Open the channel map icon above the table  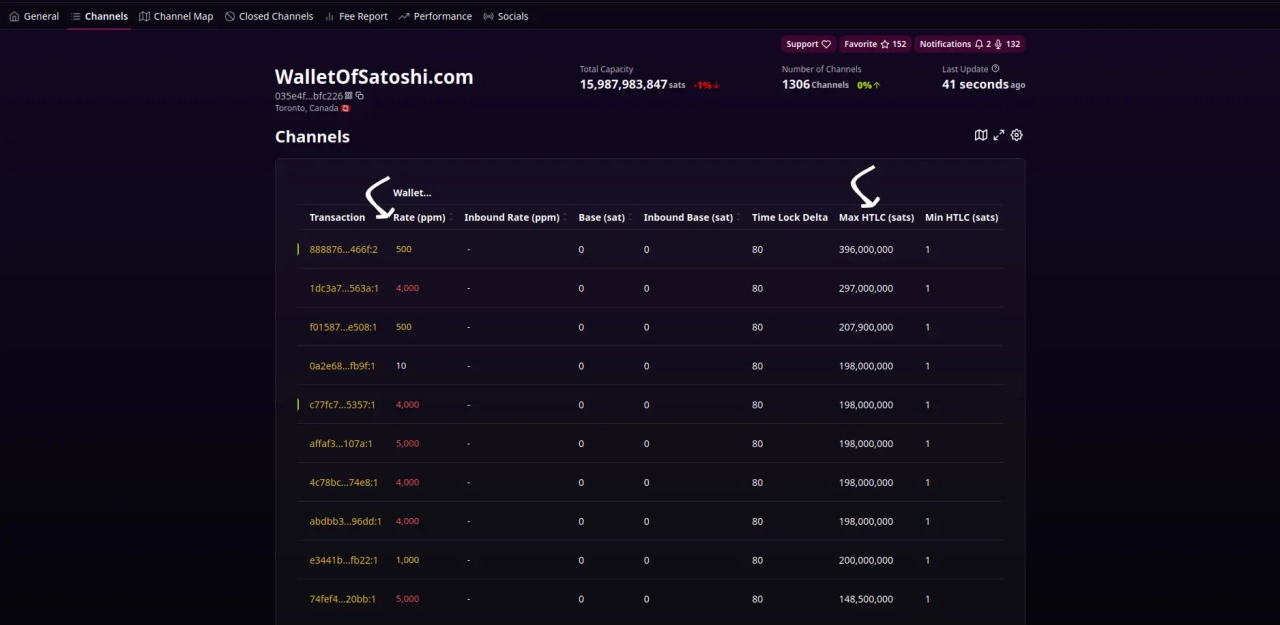tap(980, 135)
